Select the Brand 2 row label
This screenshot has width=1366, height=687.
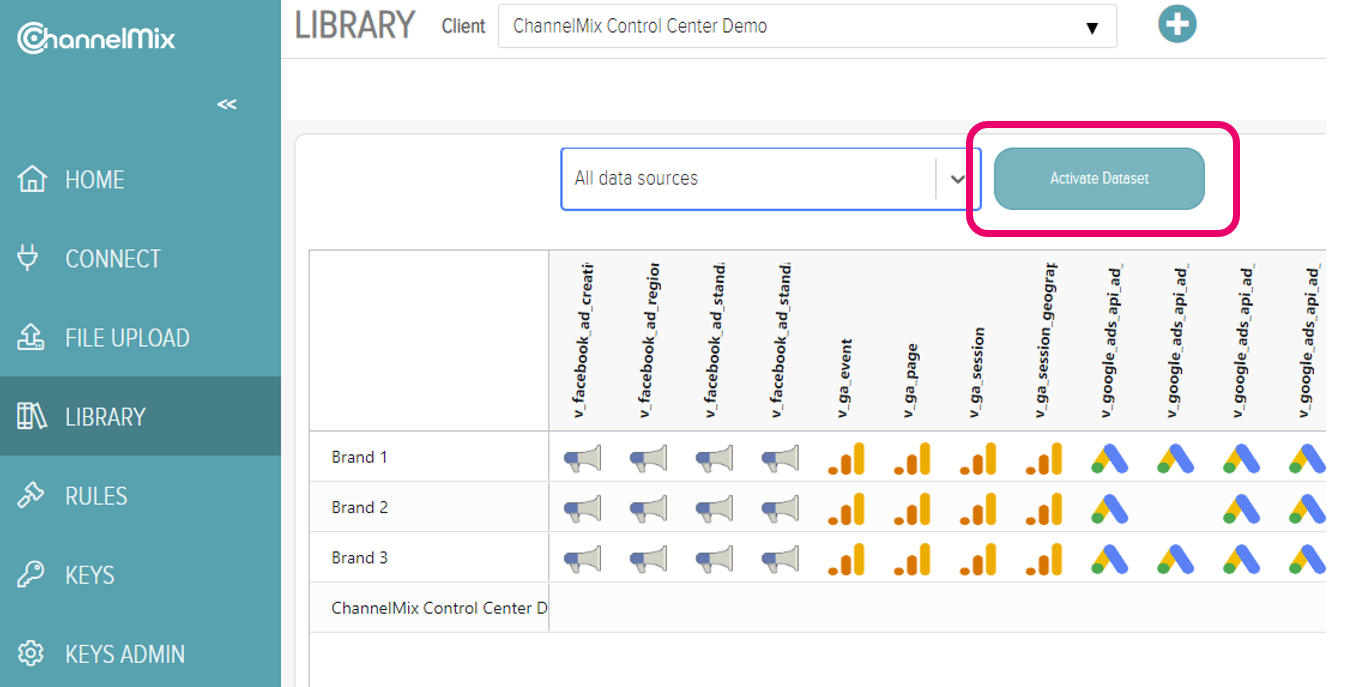360,507
